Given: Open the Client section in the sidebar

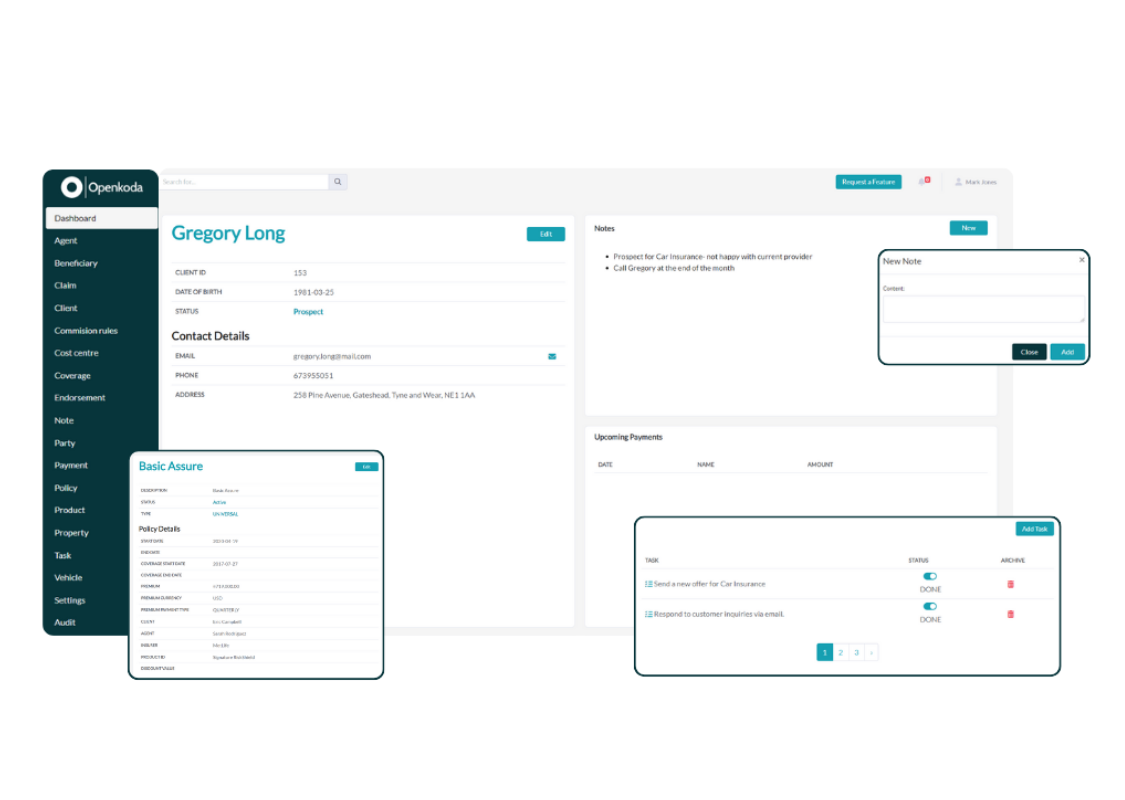Looking at the screenshot, I should (x=65, y=308).
